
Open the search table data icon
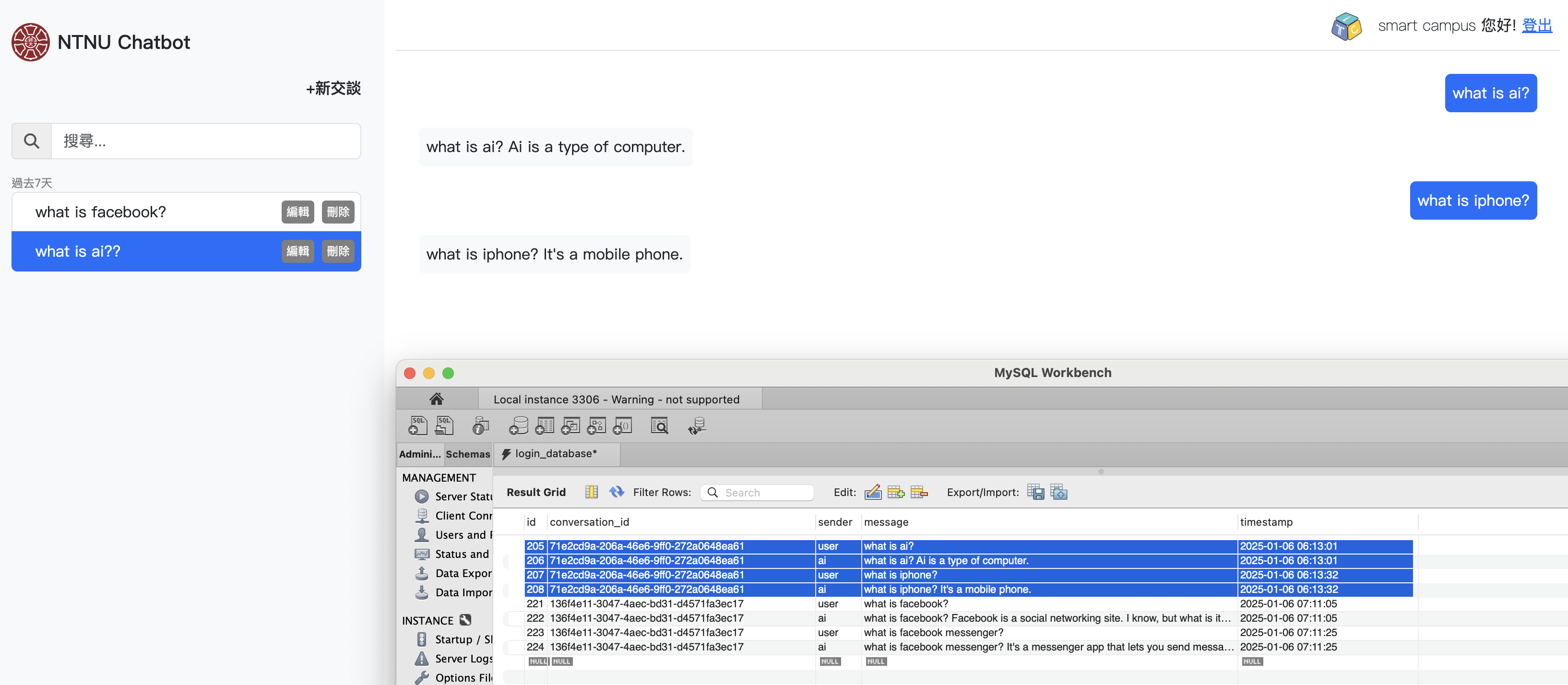[659, 426]
